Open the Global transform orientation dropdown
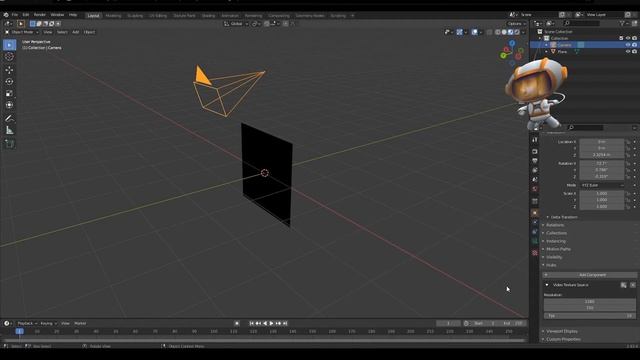The height and width of the screenshot is (360, 640). (236, 24)
